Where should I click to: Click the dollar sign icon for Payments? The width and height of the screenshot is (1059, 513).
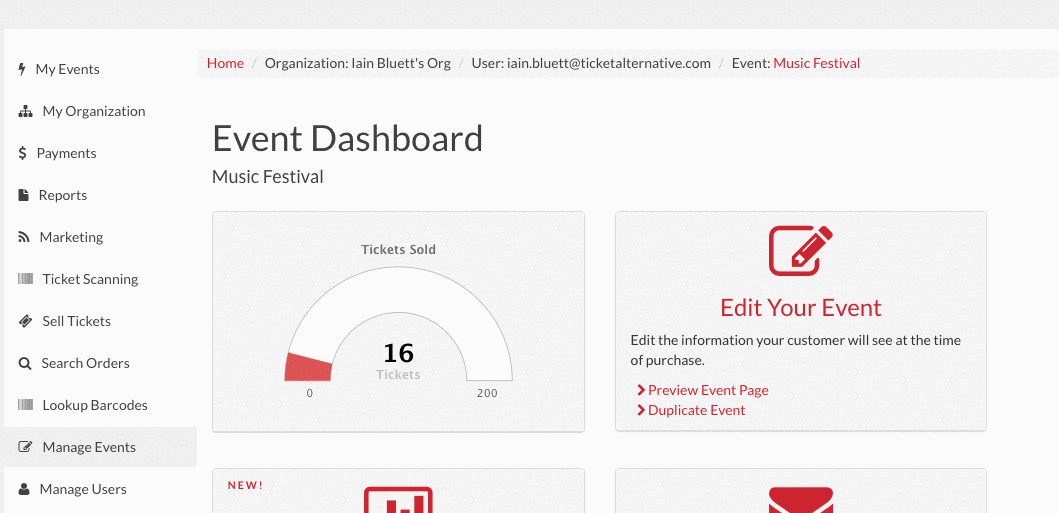[x=23, y=153]
